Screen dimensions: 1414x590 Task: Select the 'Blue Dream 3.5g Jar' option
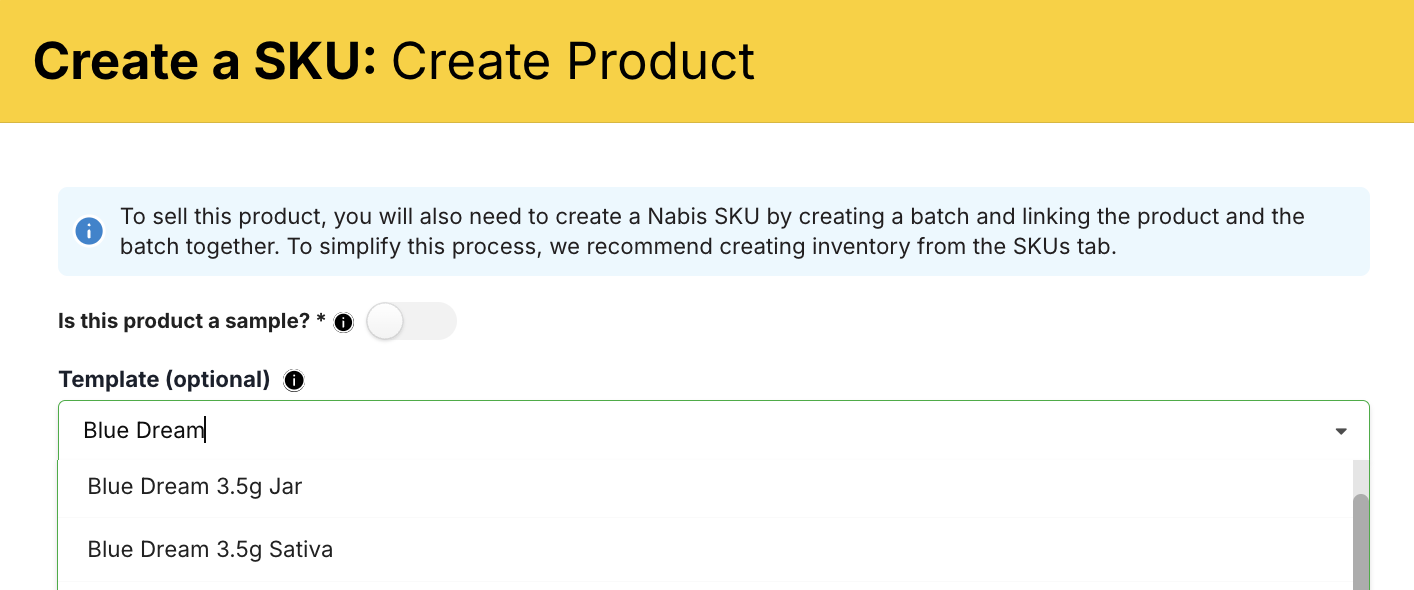click(x=195, y=487)
